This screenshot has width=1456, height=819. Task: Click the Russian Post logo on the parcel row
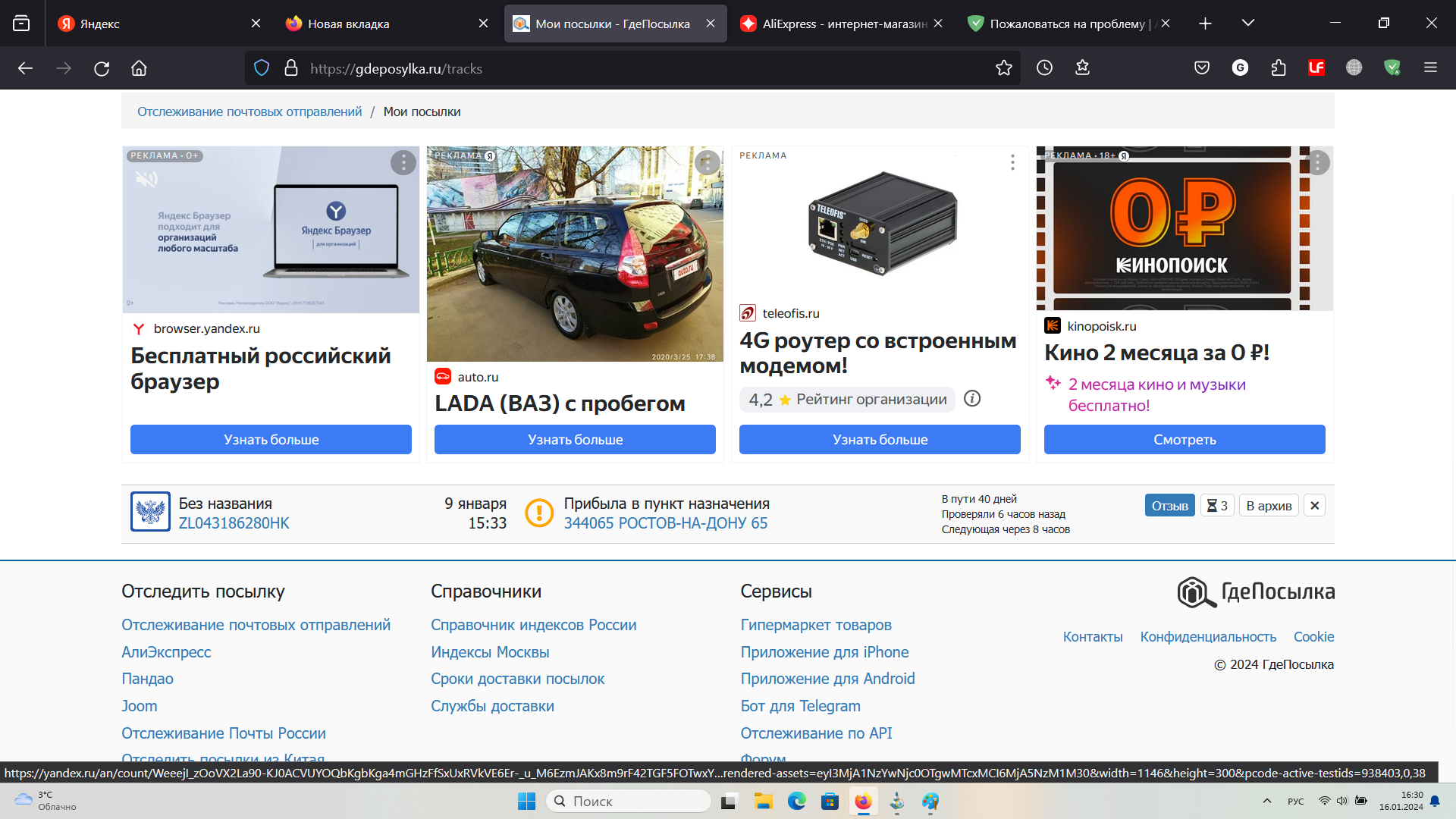point(150,512)
